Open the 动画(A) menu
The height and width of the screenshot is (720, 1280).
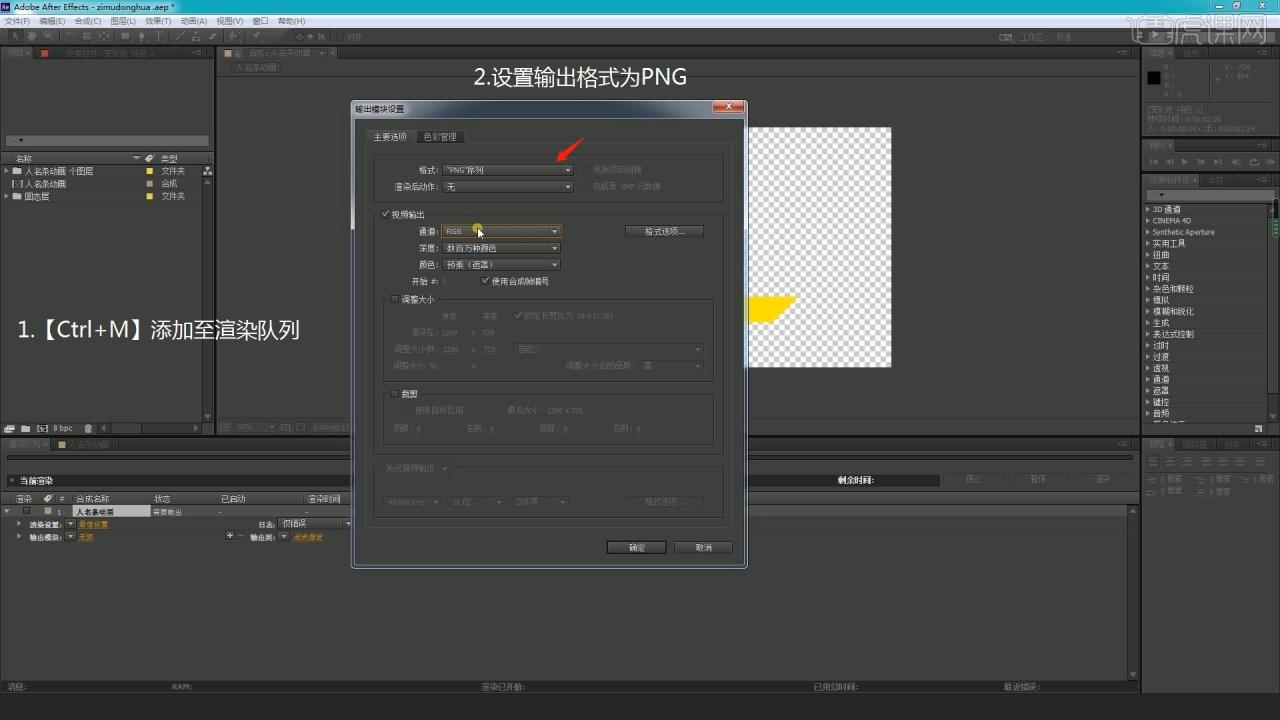pos(194,20)
